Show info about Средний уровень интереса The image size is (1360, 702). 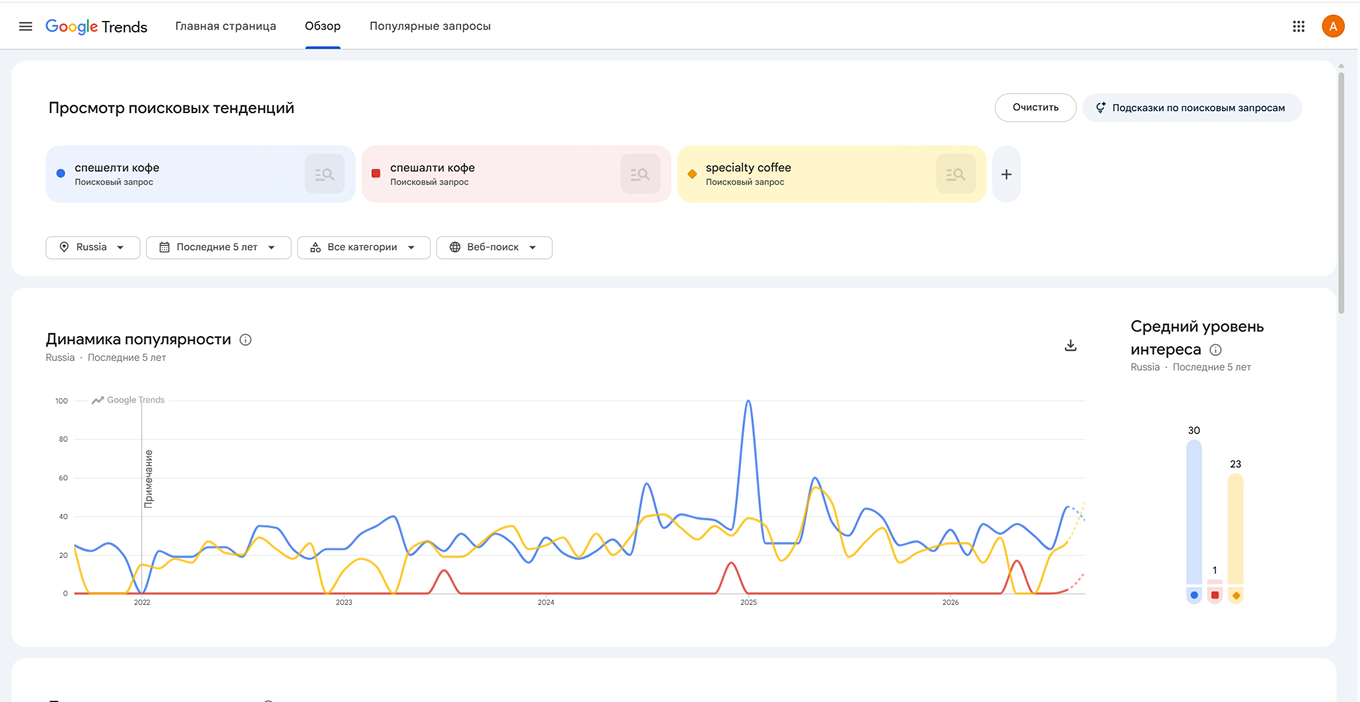[x=1216, y=350]
